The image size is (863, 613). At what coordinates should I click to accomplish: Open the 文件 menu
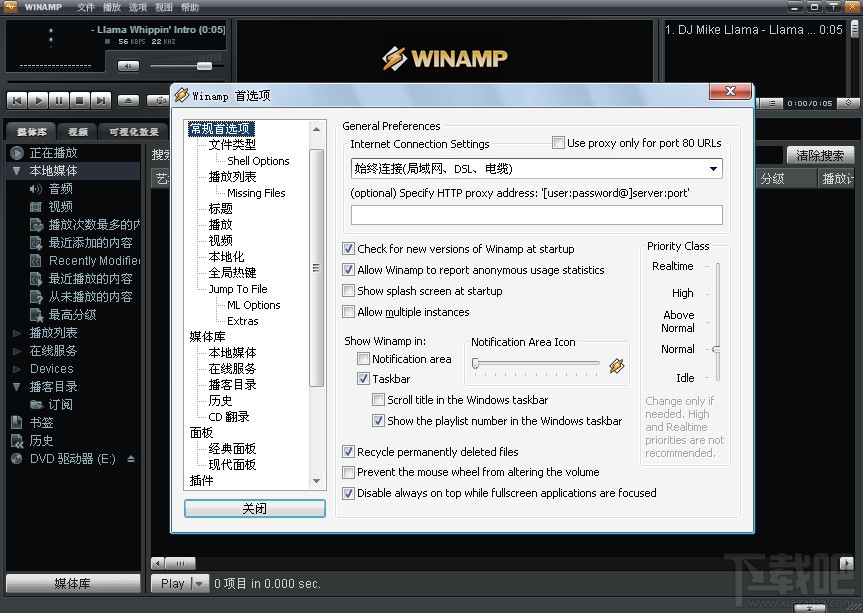point(87,6)
